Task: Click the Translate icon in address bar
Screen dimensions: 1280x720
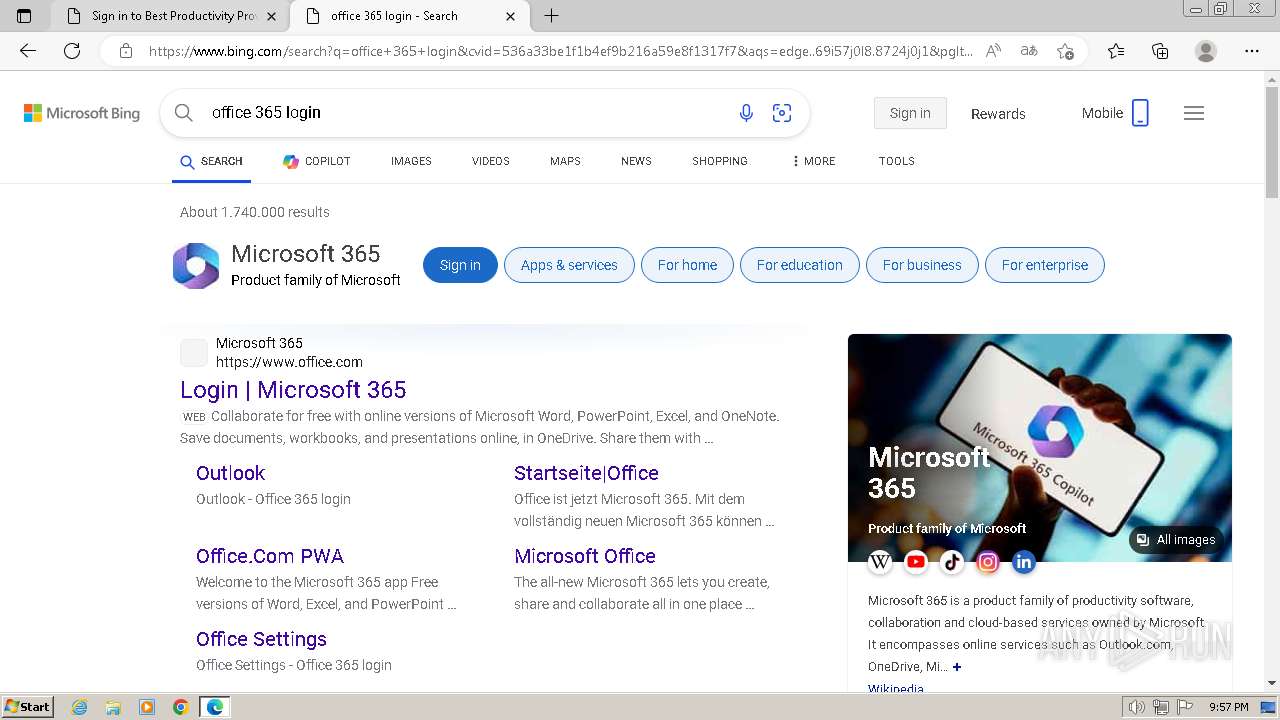Action: pyautogui.click(x=1029, y=51)
